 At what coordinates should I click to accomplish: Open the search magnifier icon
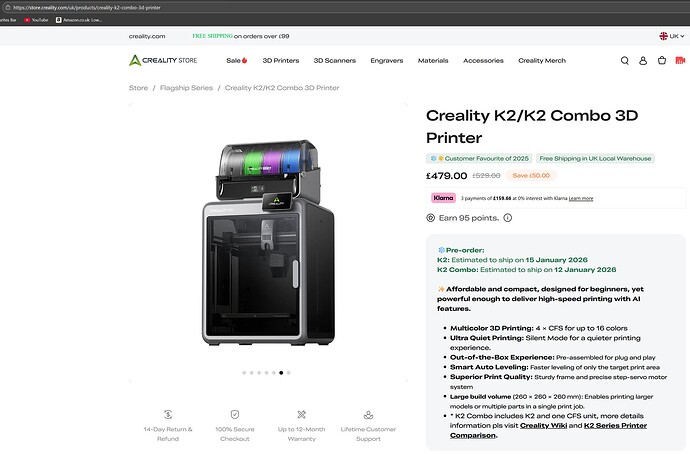(625, 60)
